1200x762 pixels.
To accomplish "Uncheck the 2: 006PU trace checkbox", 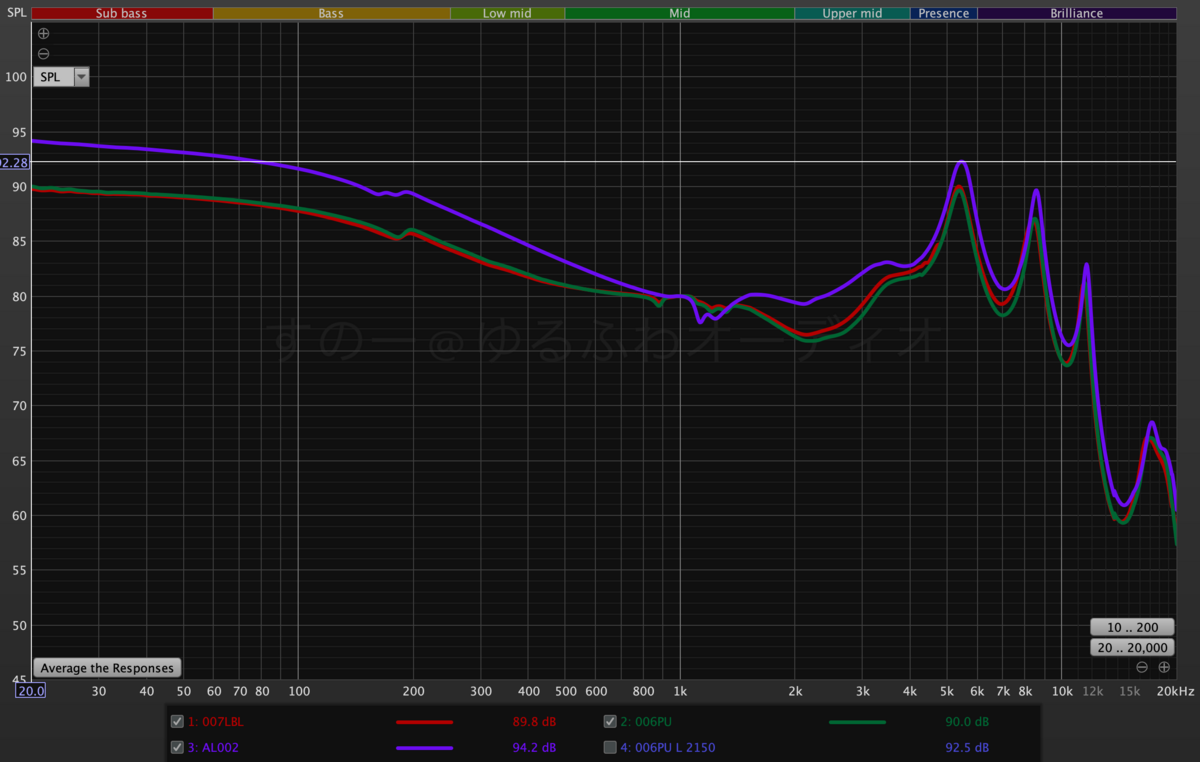I will 610,721.
